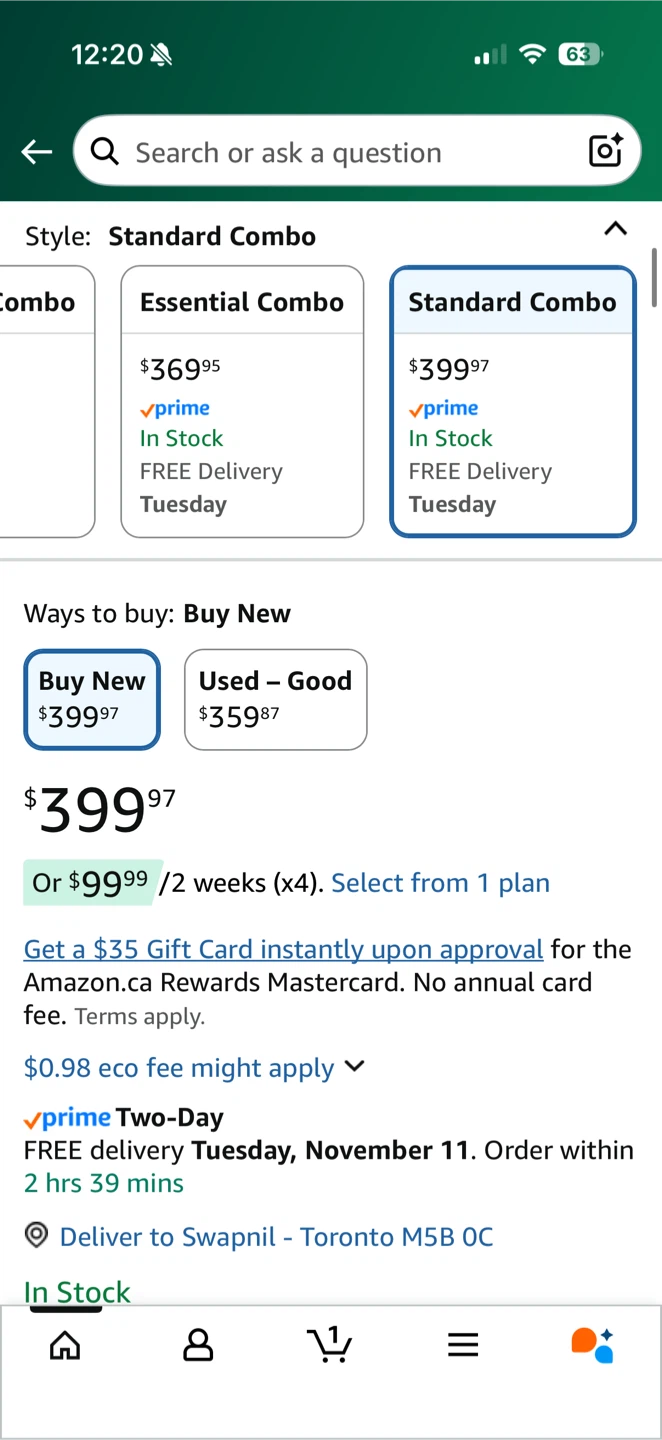Screen dimensions: 662x1440
Task: Open the account profile icon
Action: [198, 1345]
